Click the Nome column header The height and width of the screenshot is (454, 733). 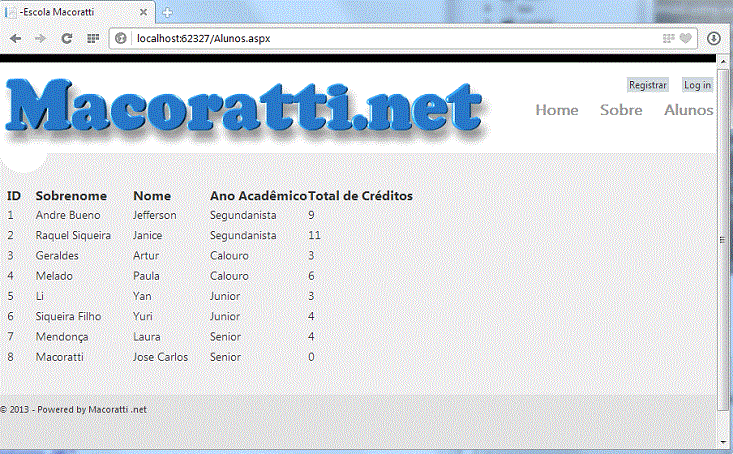pyautogui.click(x=152, y=196)
